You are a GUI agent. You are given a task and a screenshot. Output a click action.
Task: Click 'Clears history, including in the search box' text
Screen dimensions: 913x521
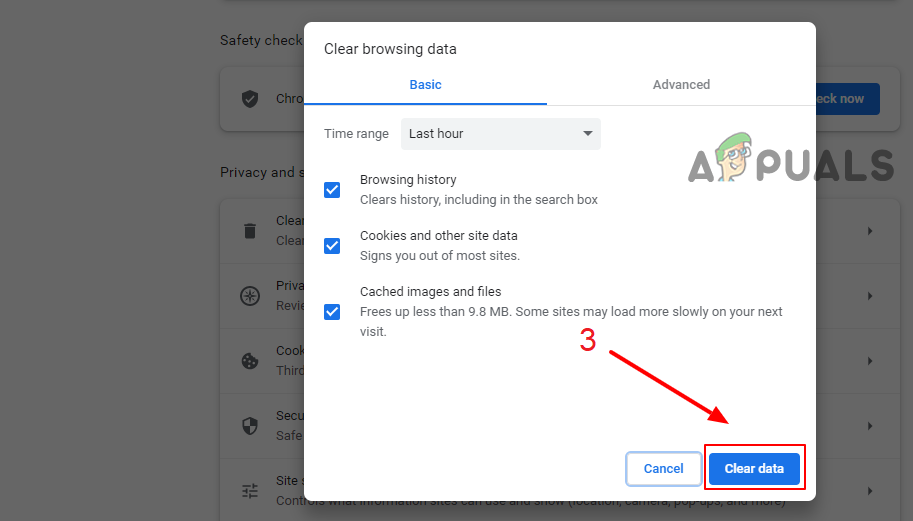coord(479,200)
